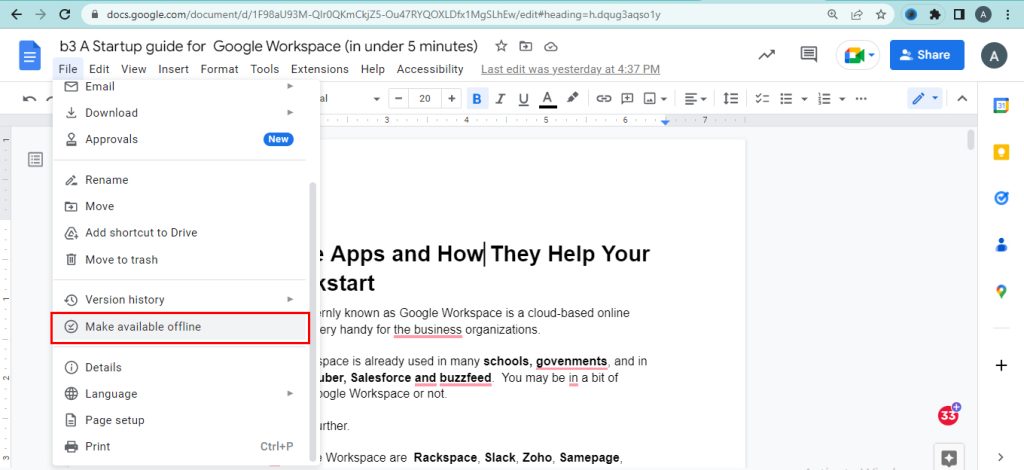Image resolution: width=1024 pixels, height=470 pixels.
Task: Open the Accessibility menu
Action: point(430,69)
